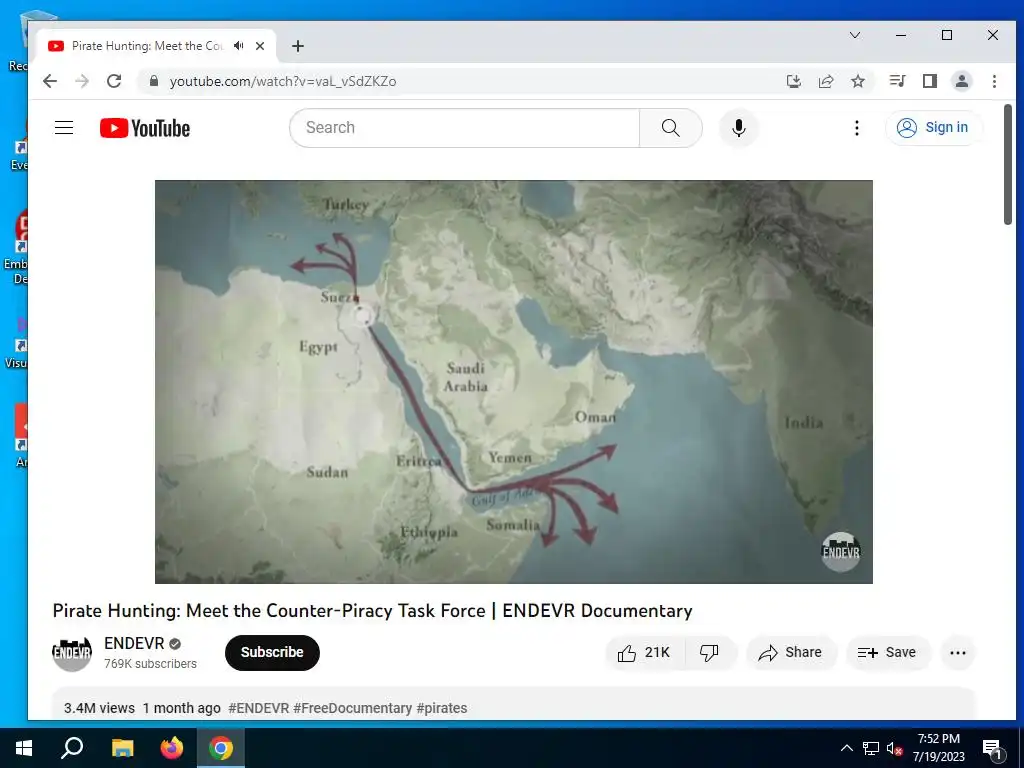
Task: Bookmark this tab with the star
Action: click(858, 81)
